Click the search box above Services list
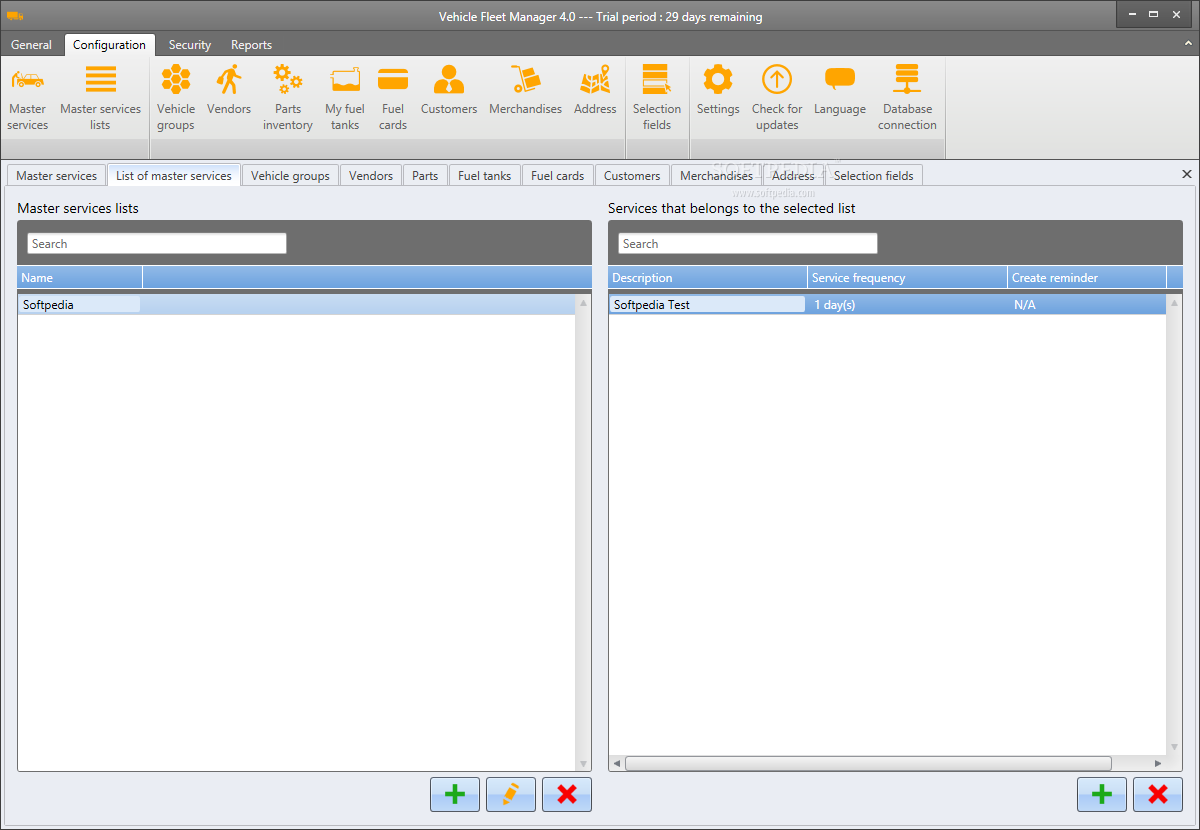The width and height of the screenshot is (1200, 830). tap(748, 243)
